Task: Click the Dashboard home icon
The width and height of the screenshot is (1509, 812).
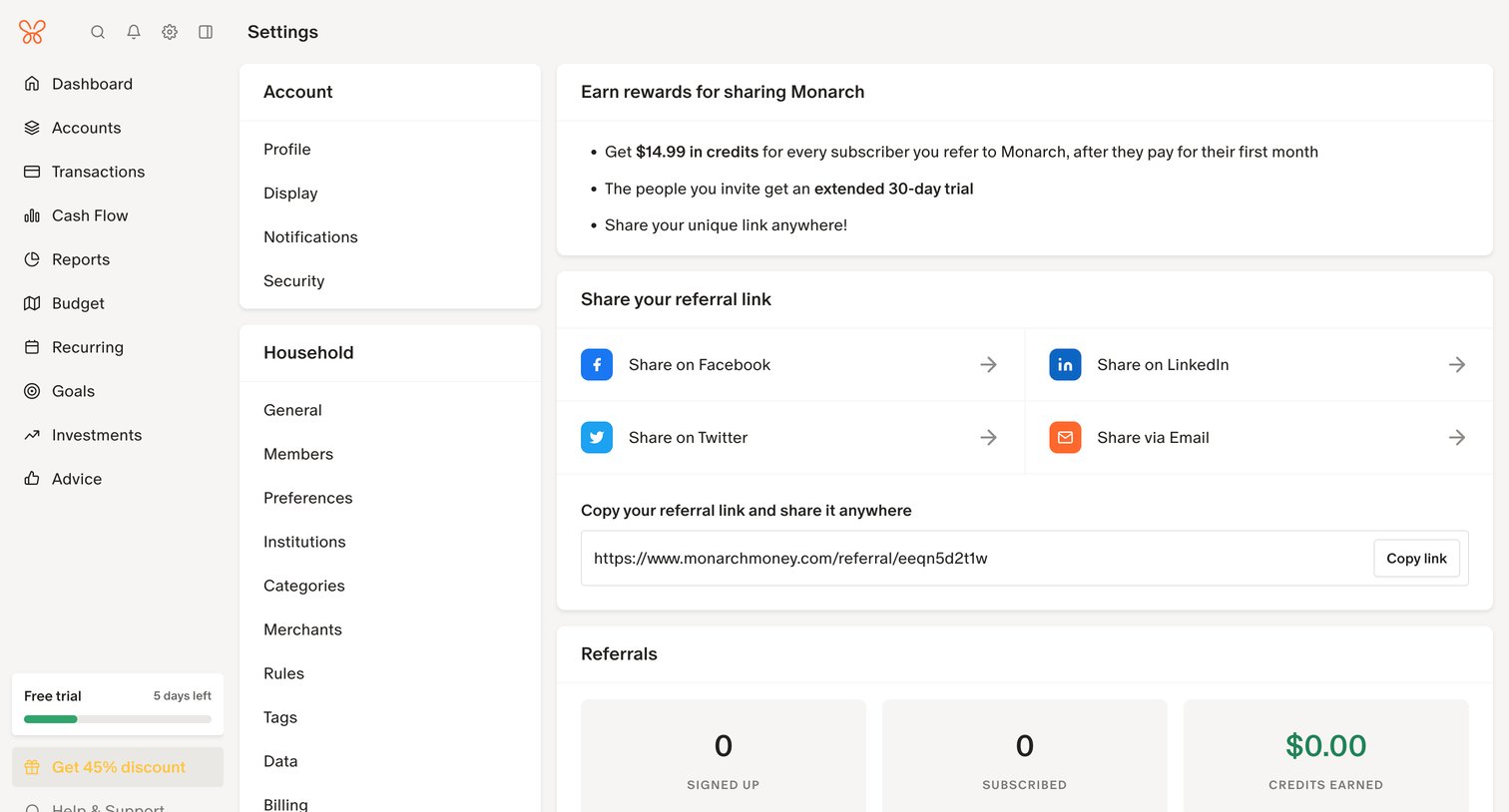Action: coord(32,84)
